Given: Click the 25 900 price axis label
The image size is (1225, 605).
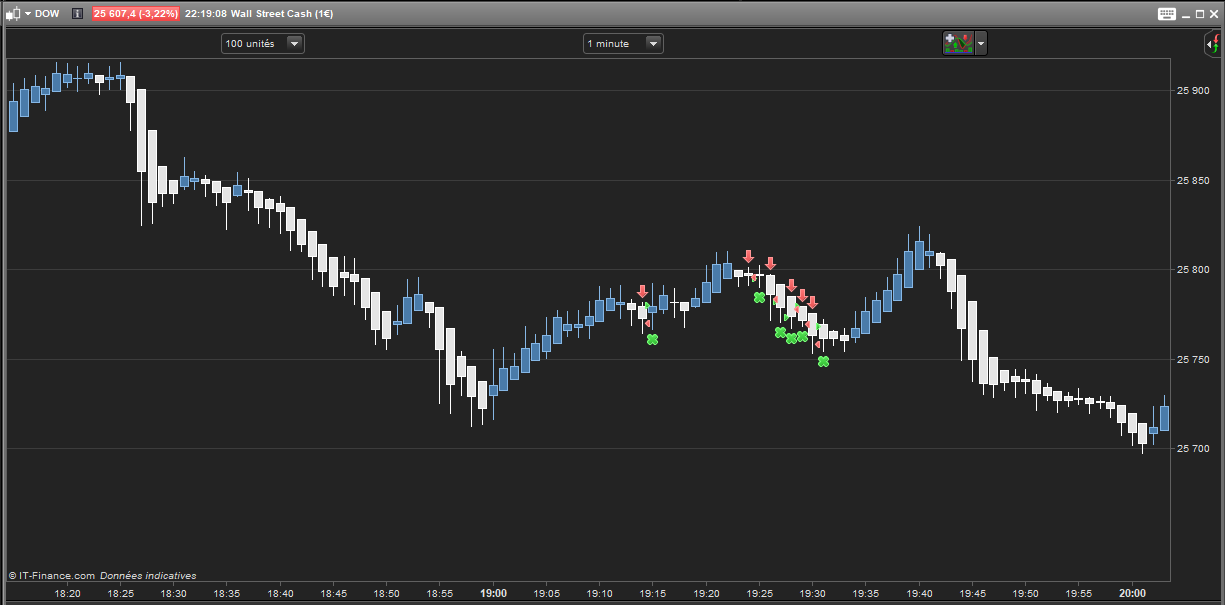Looking at the screenshot, I should (1194, 91).
